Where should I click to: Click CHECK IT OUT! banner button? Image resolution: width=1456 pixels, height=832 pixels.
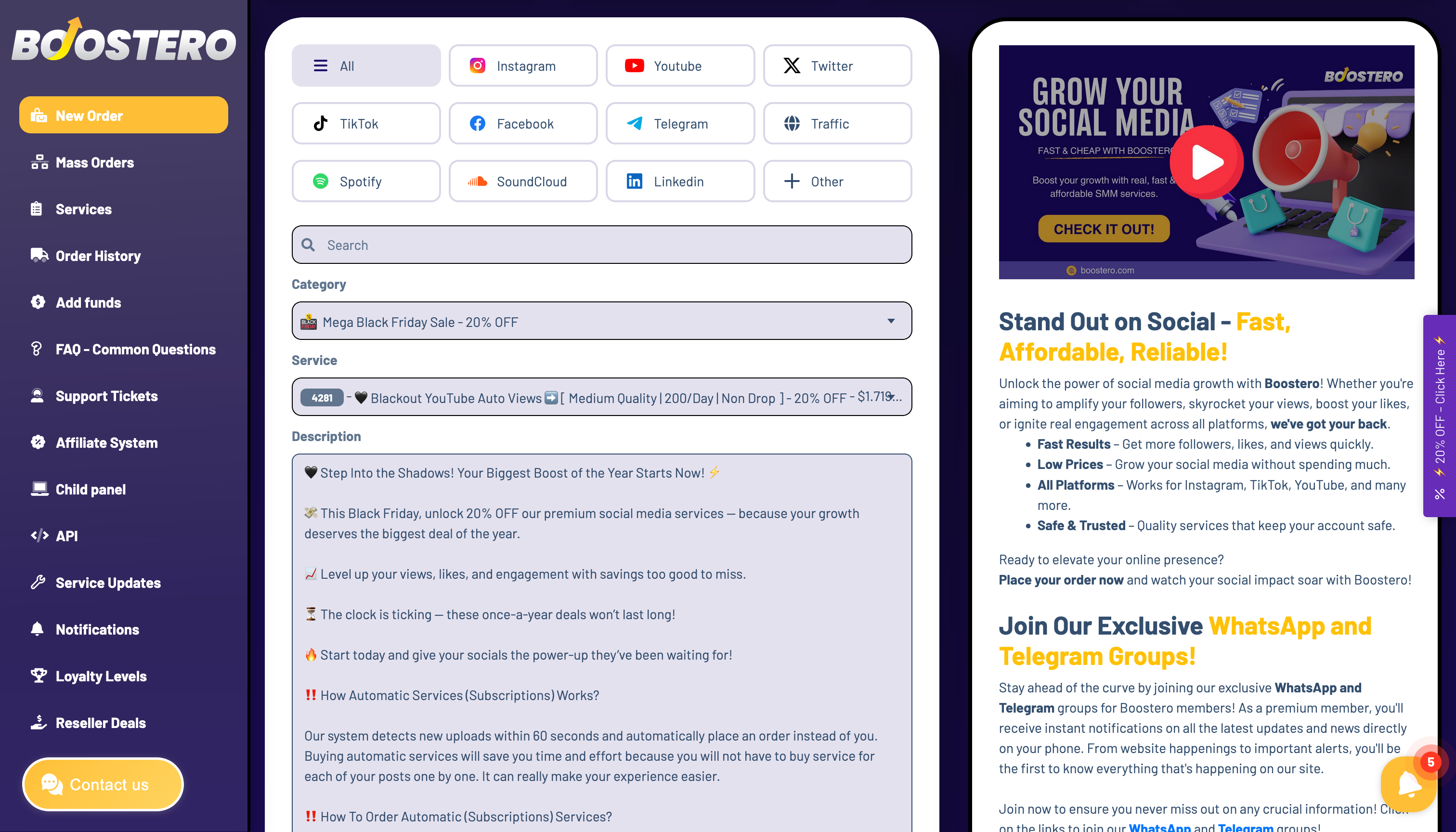click(x=1103, y=229)
